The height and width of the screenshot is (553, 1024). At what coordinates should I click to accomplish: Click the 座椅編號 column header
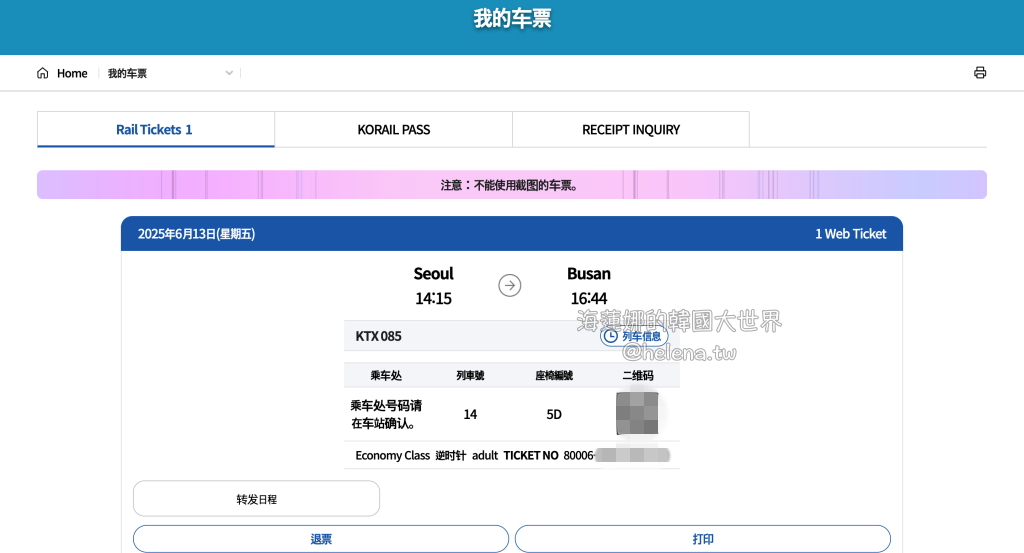[x=554, y=375]
